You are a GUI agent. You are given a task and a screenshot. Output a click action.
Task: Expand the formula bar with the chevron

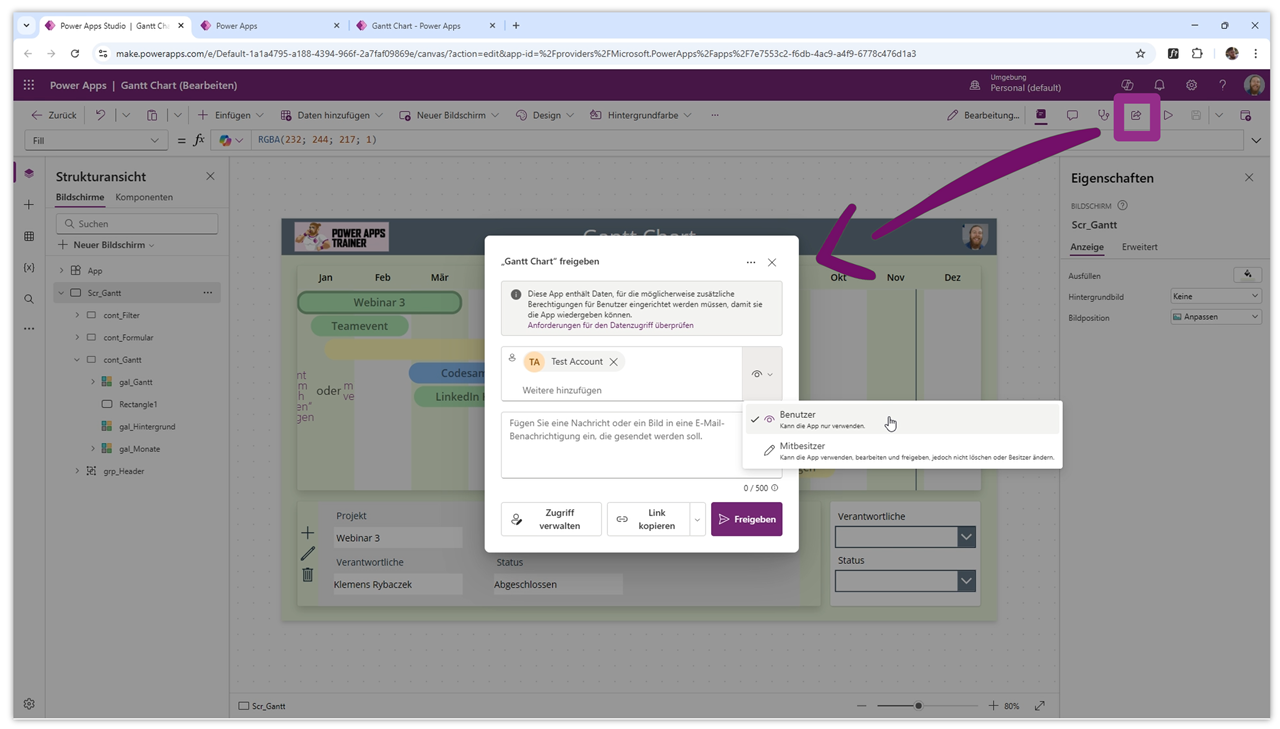click(x=1256, y=140)
